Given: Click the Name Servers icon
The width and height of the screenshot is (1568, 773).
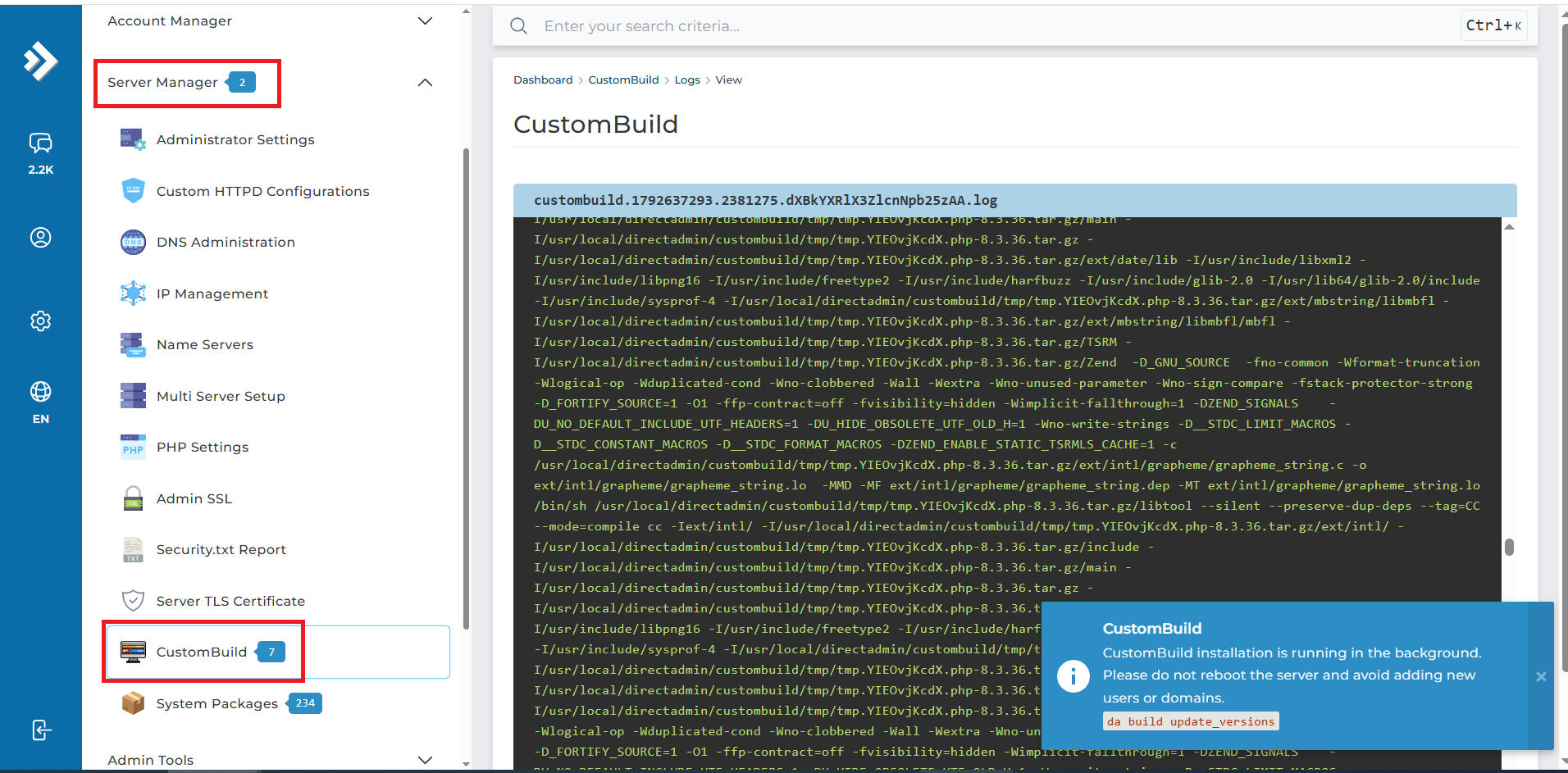Looking at the screenshot, I should [133, 344].
